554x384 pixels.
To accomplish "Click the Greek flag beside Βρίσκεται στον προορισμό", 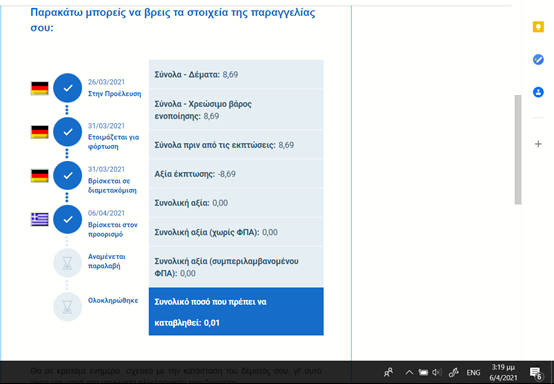I will (x=40, y=219).
